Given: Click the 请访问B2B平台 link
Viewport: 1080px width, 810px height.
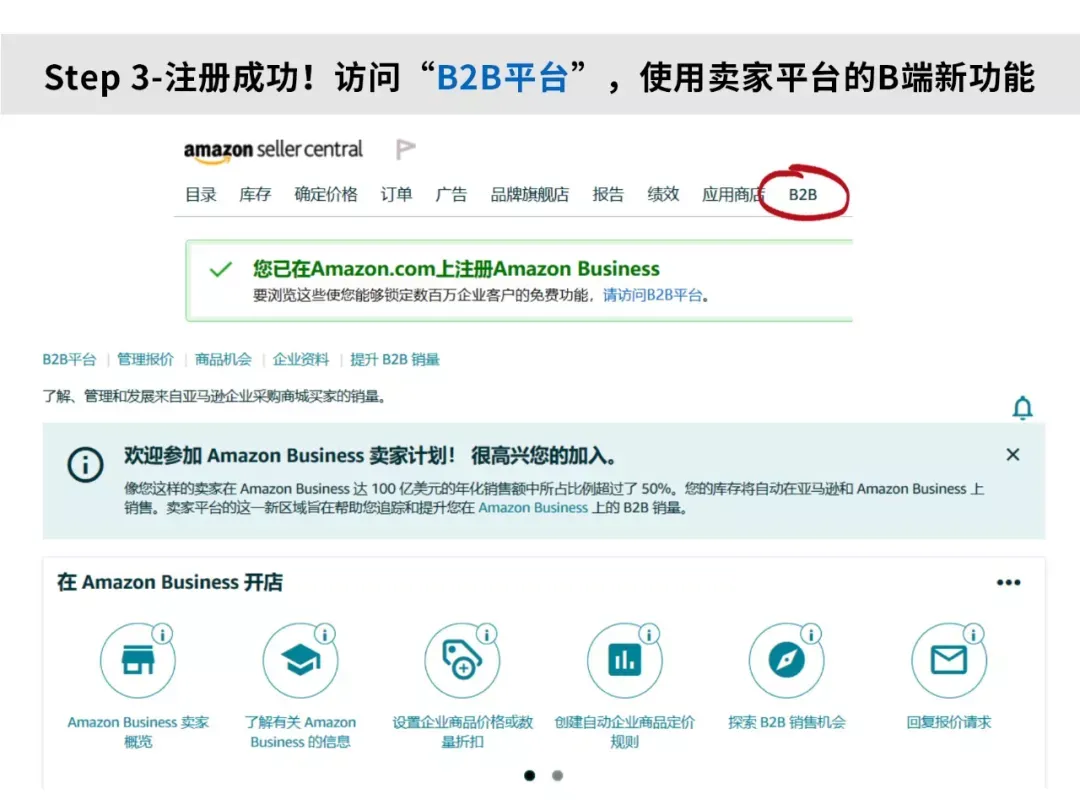Looking at the screenshot, I should coord(652,295).
